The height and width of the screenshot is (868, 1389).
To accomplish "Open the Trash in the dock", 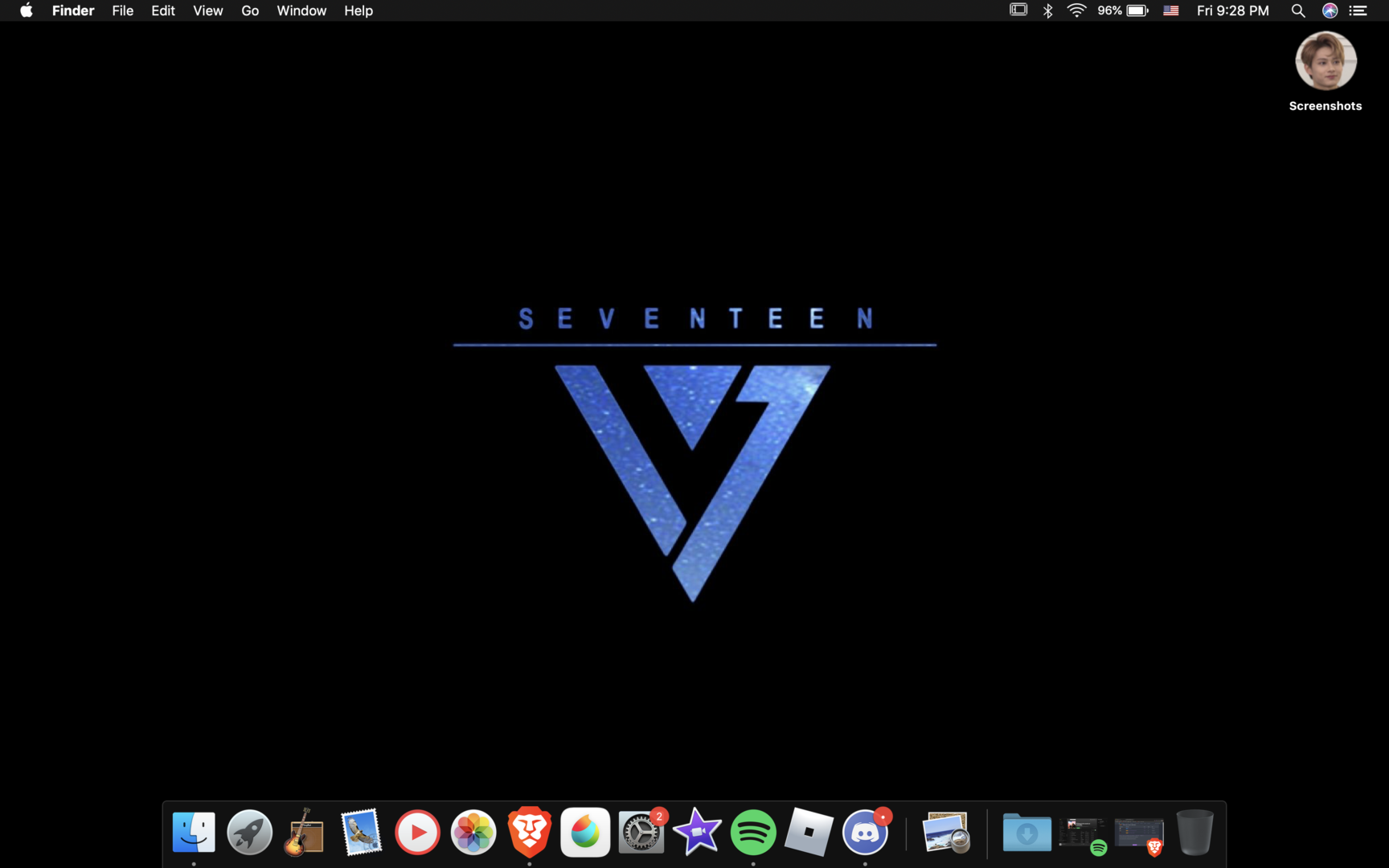I will (x=1194, y=832).
